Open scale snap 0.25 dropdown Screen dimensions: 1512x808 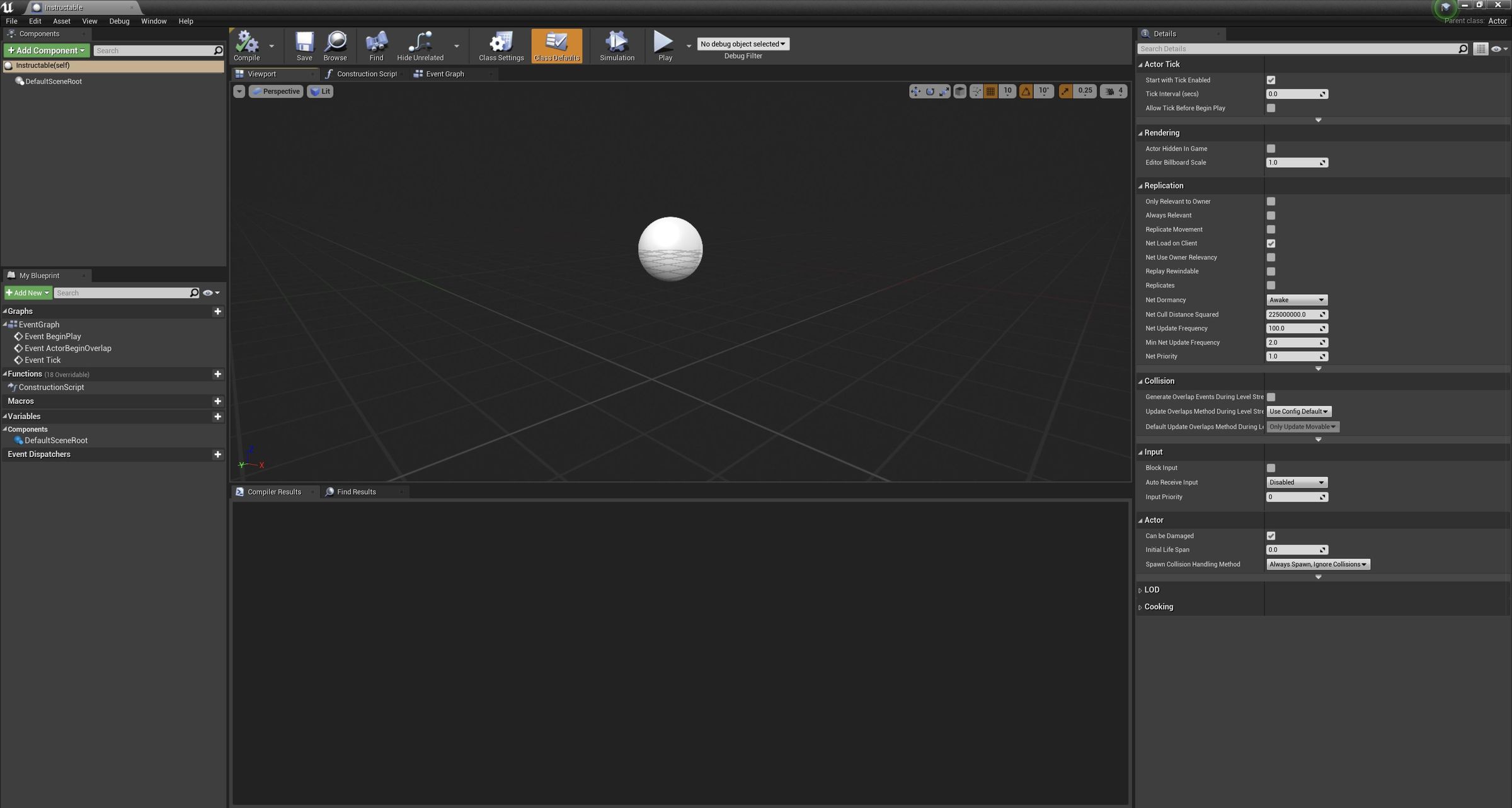point(1085,91)
